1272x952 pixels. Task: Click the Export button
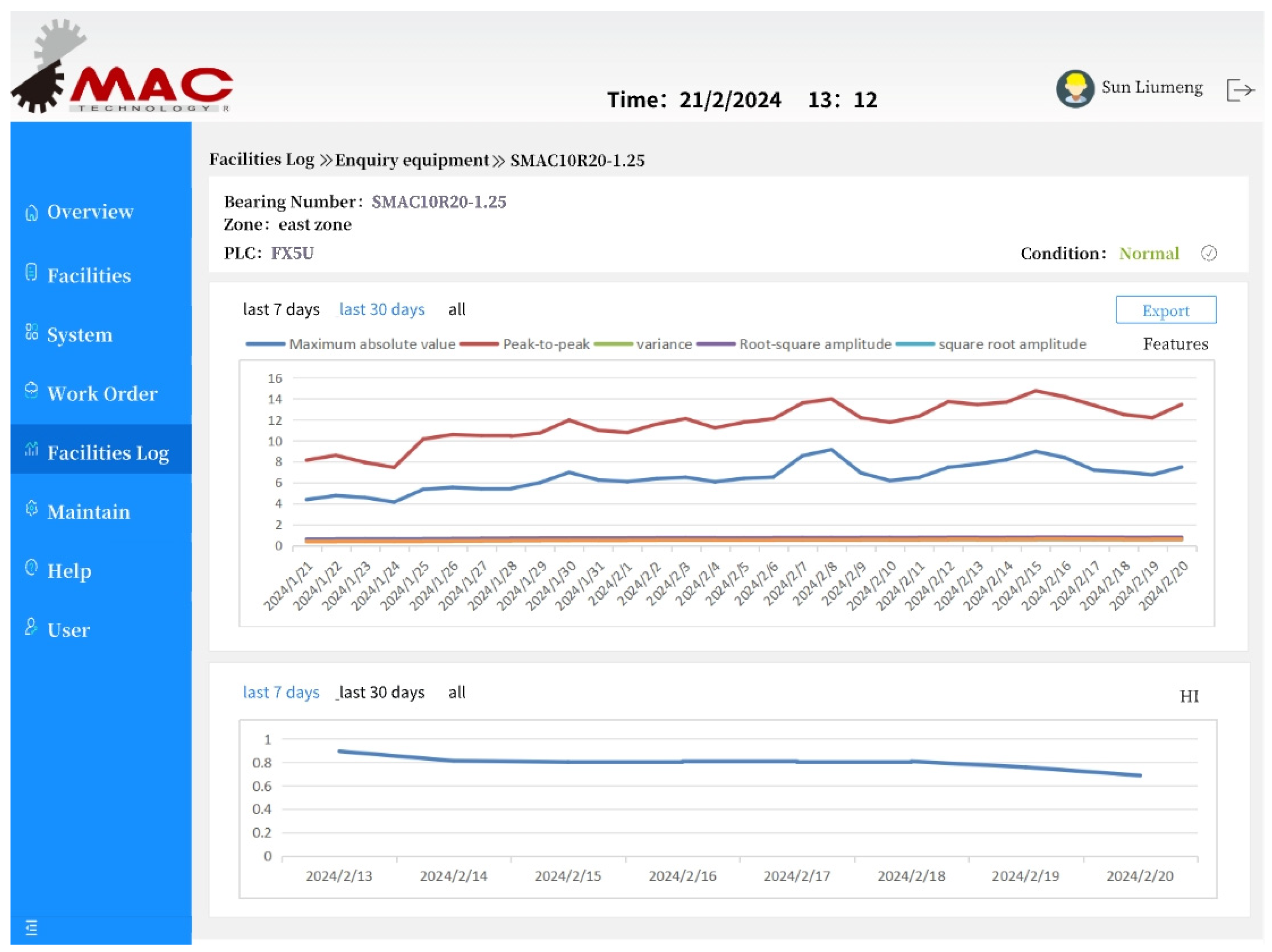(1166, 310)
